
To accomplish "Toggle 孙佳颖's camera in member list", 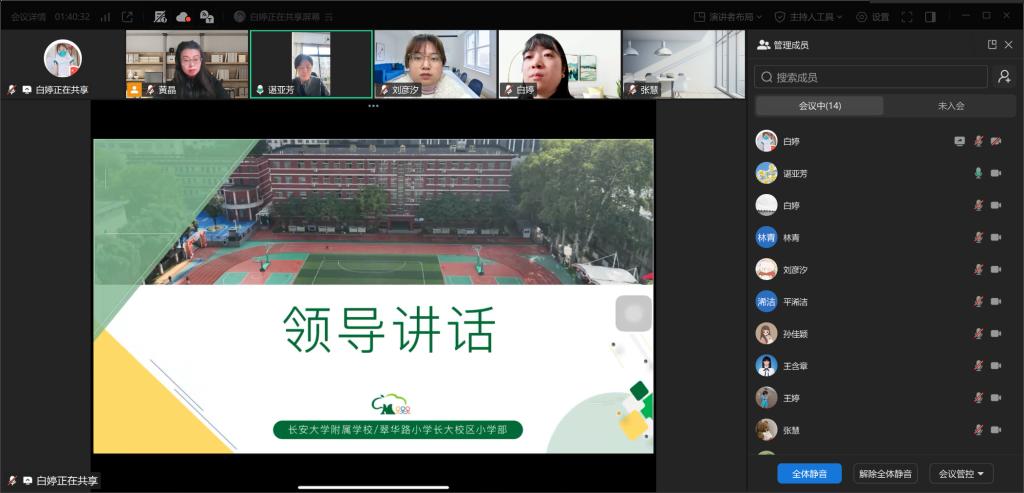I will pos(995,334).
